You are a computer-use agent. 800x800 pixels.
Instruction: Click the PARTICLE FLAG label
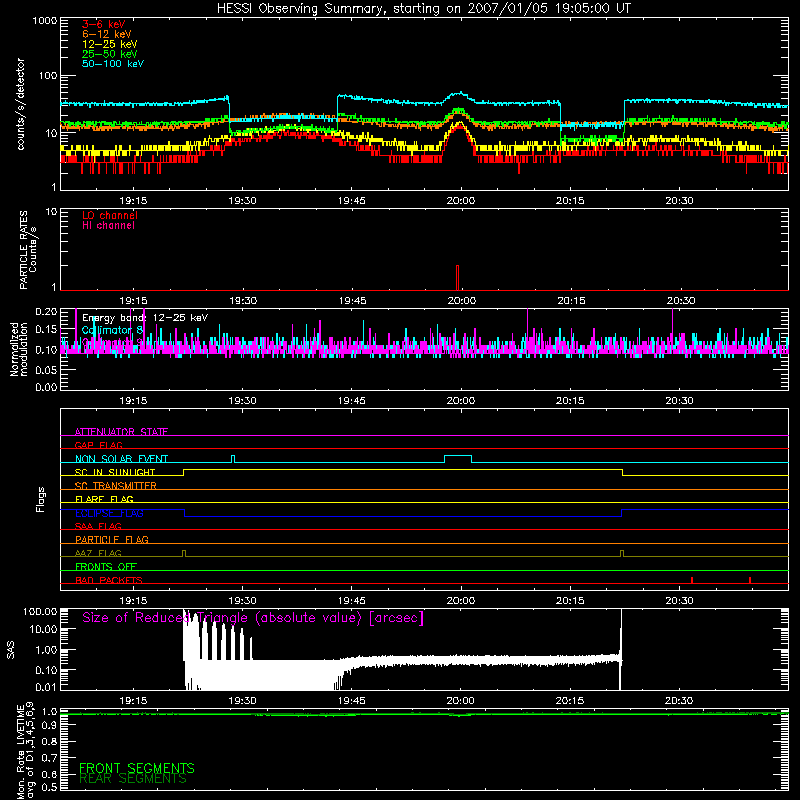[x=112, y=539]
